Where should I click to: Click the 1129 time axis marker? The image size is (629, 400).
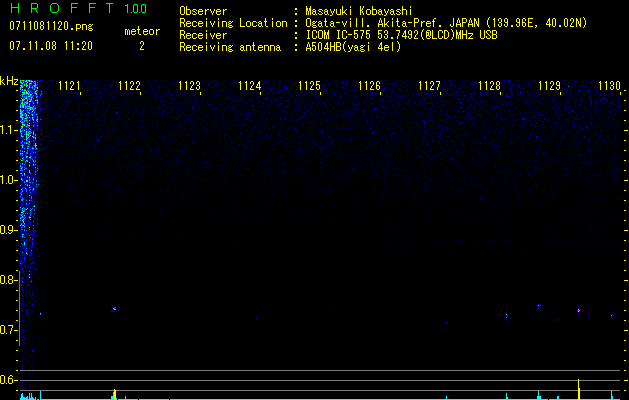coord(550,85)
